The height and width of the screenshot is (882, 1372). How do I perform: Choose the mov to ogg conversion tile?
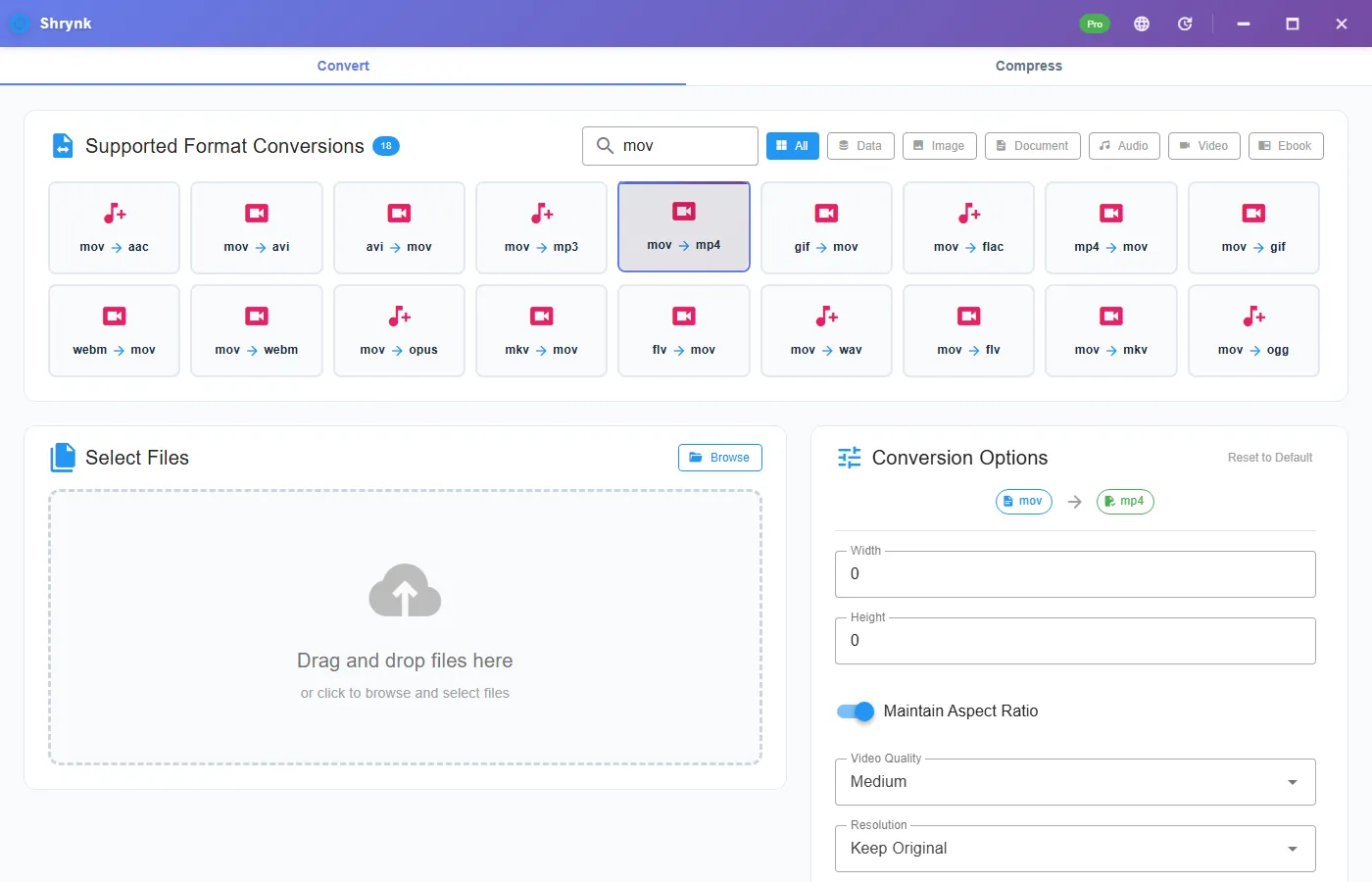point(1253,330)
